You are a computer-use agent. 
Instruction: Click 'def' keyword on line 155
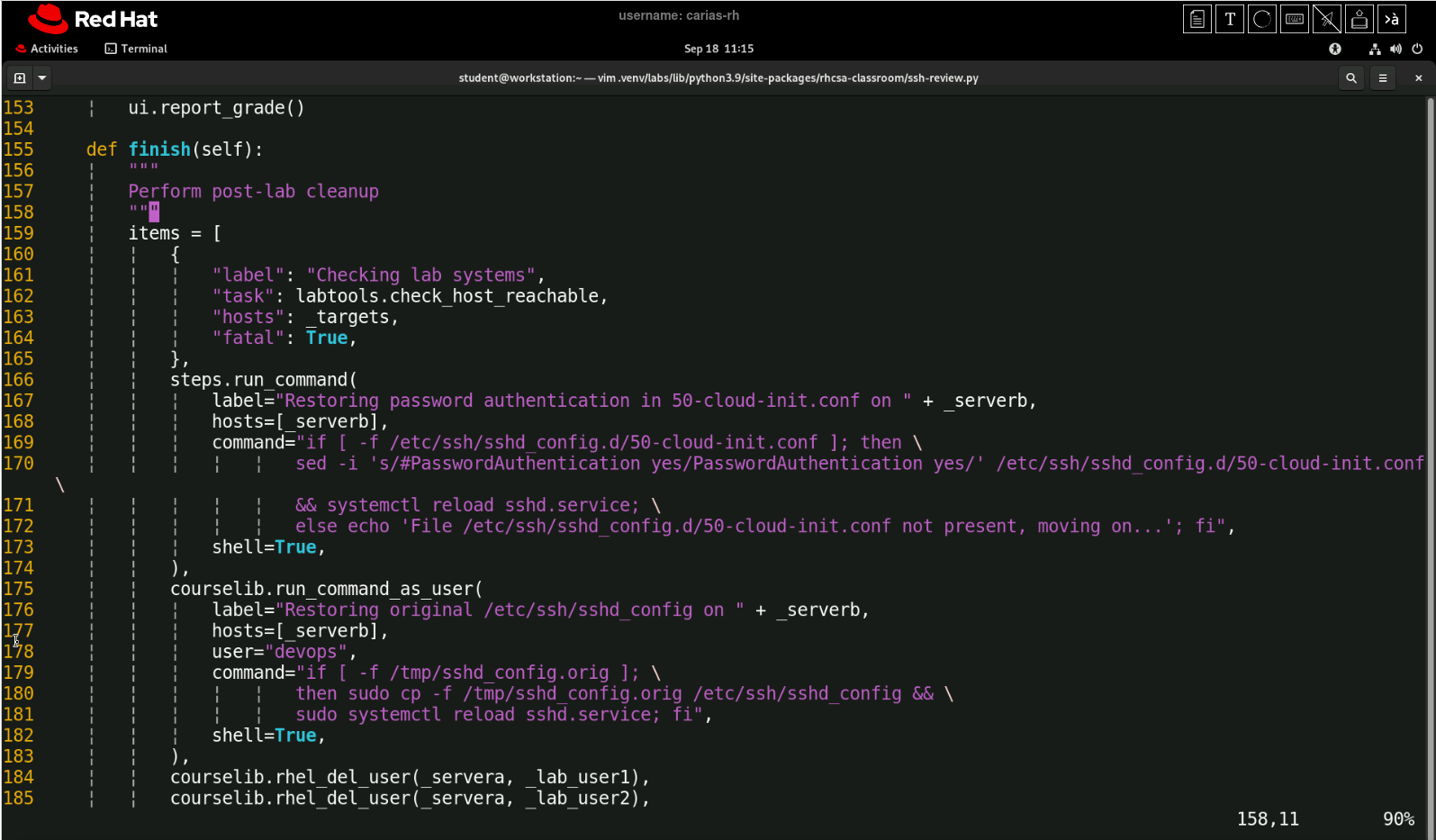point(102,149)
